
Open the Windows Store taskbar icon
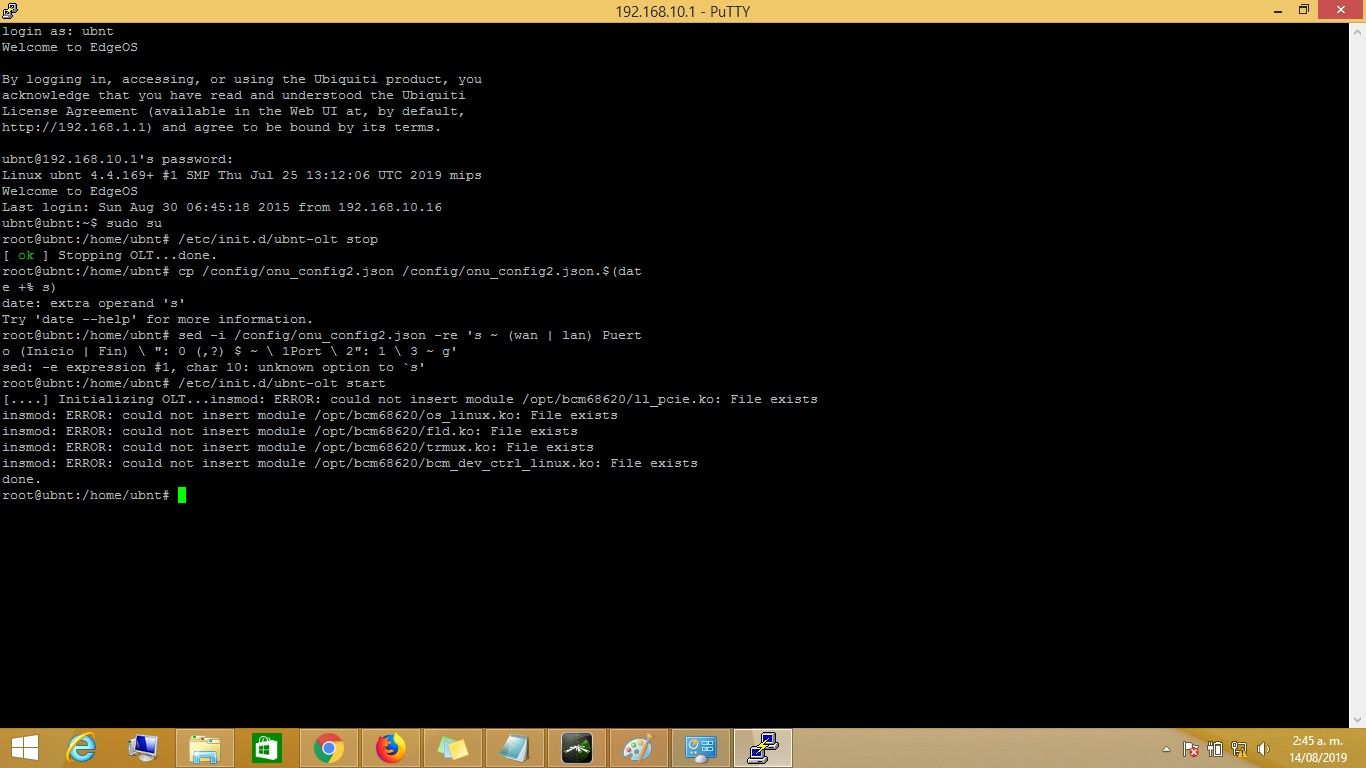(x=267, y=748)
